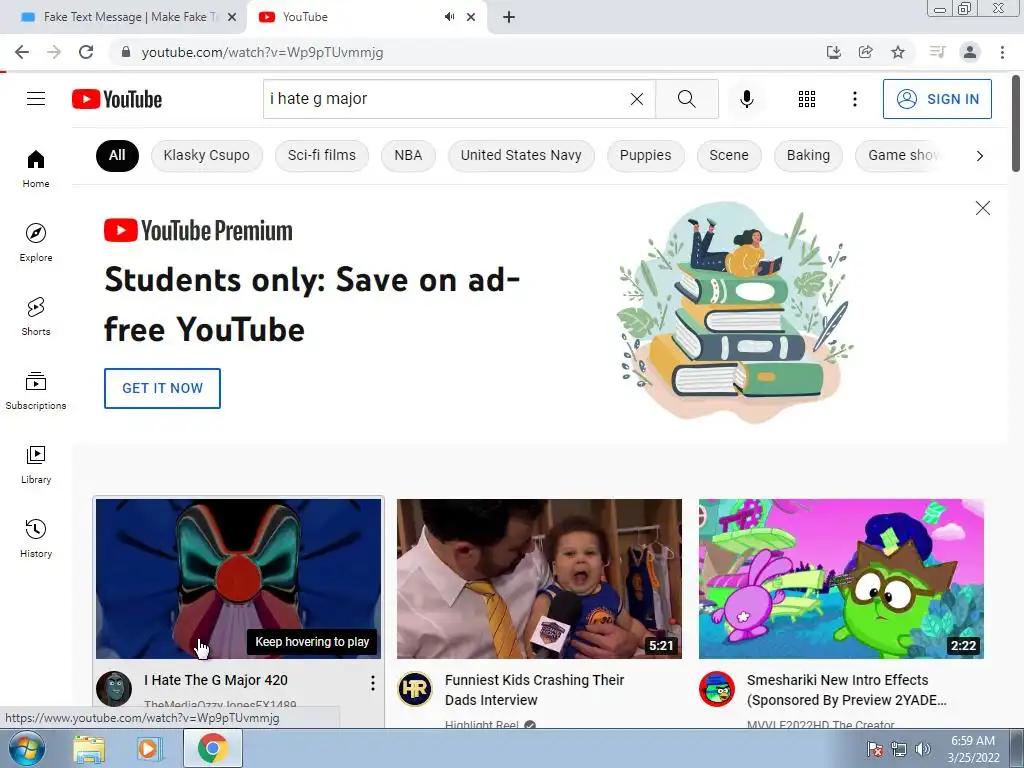The width and height of the screenshot is (1024, 768).
Task: Click the SIGN IN button
Action: point(937,99)
